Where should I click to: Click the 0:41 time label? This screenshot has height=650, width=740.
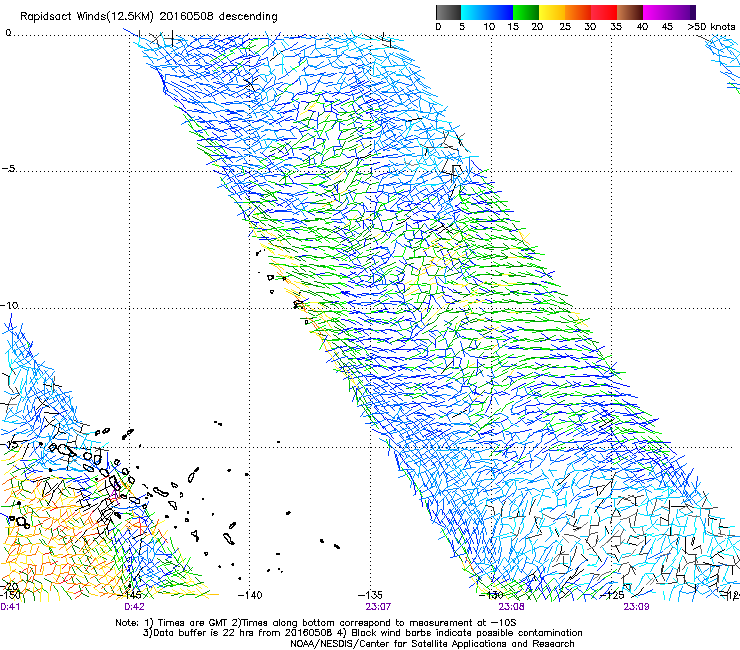point(10,607)
